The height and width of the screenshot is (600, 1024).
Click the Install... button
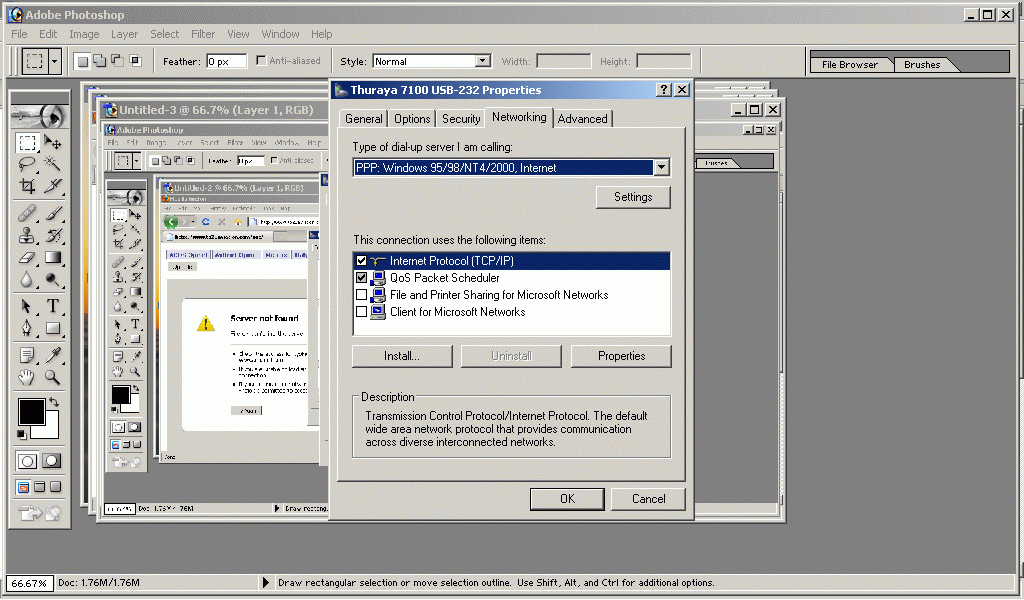coord(402,356)
